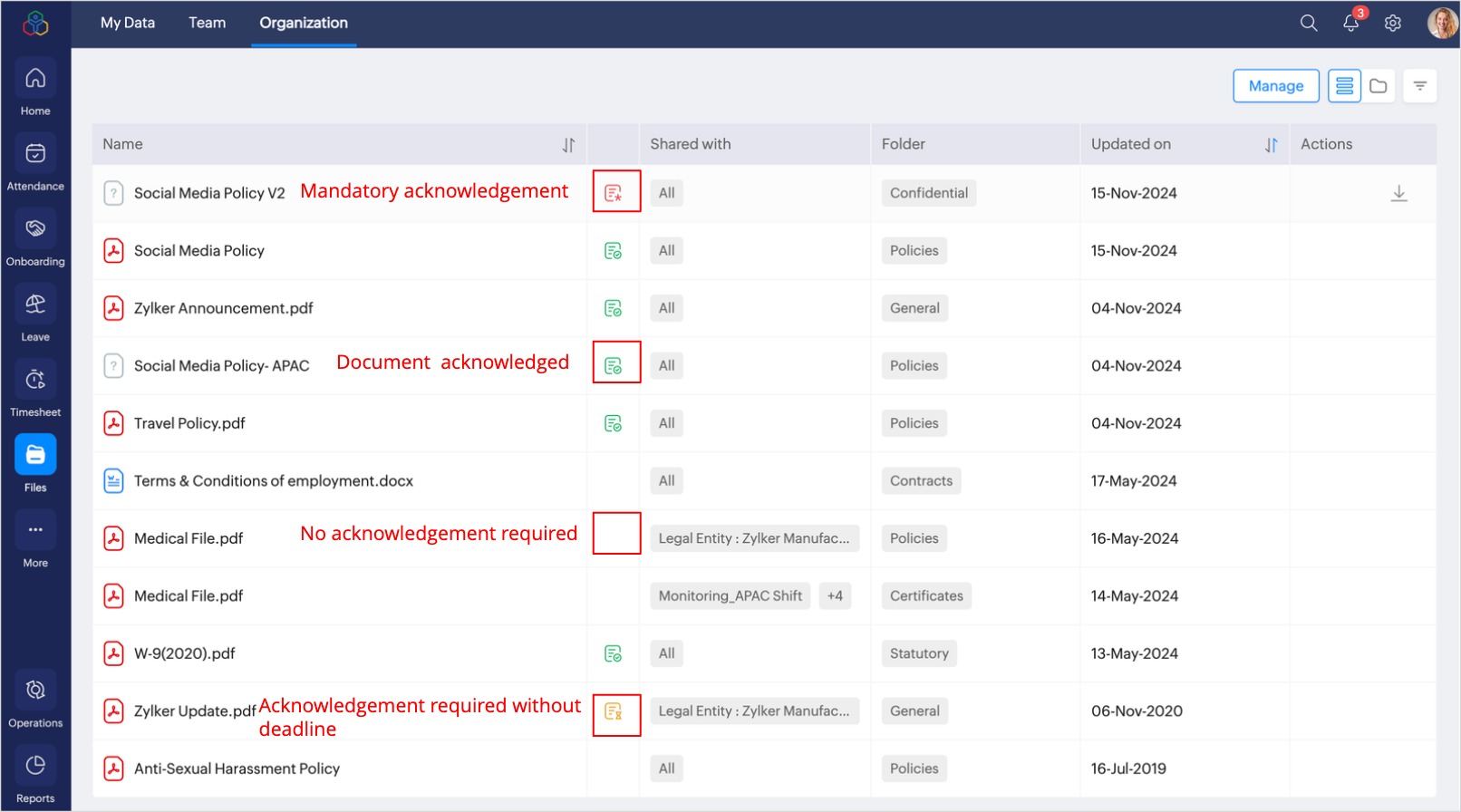Click the notifications bell icon
Viewport: 1461px width, 812px height.
pos(1350,23)
